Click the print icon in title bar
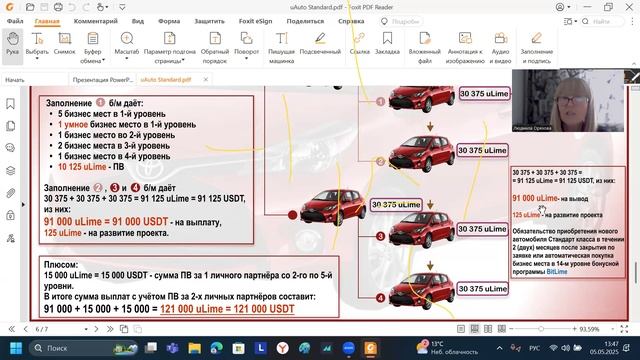This screenshot has height=360, width=640. point(58,7)
